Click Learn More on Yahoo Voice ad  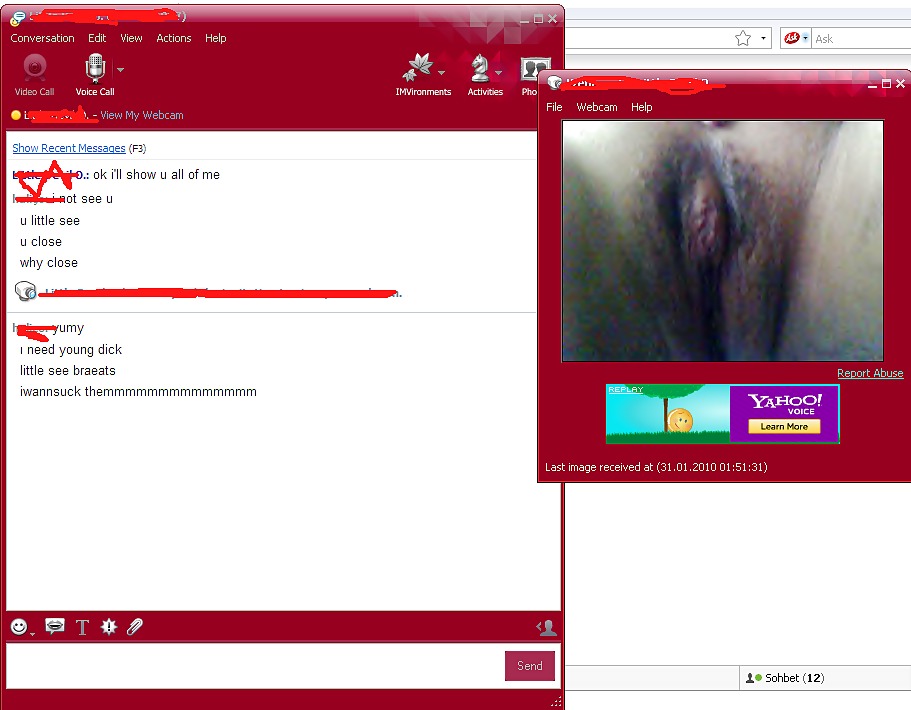coord(784,426)
